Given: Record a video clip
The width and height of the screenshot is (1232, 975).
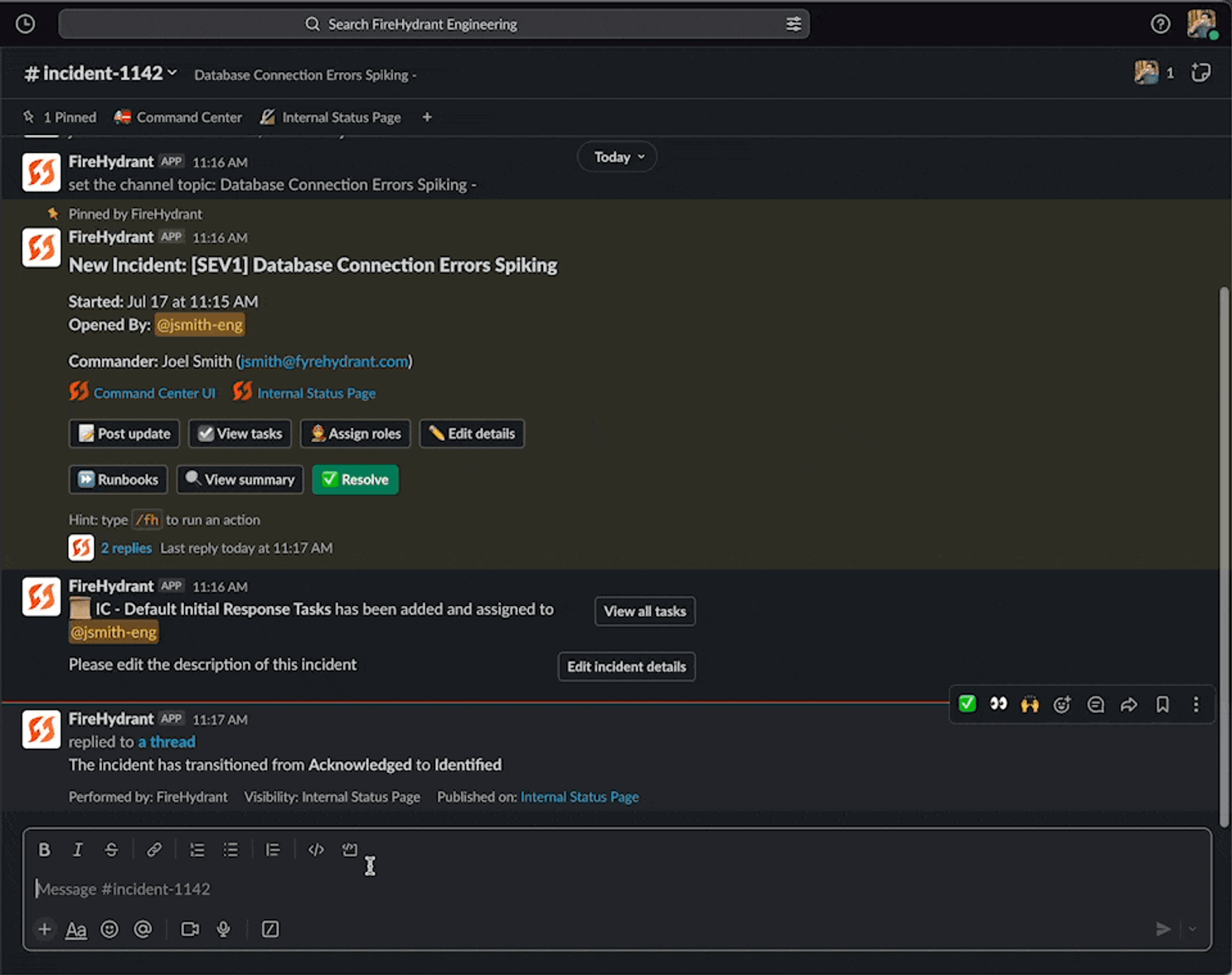Looking at the screenshot, I should point(190,929).
